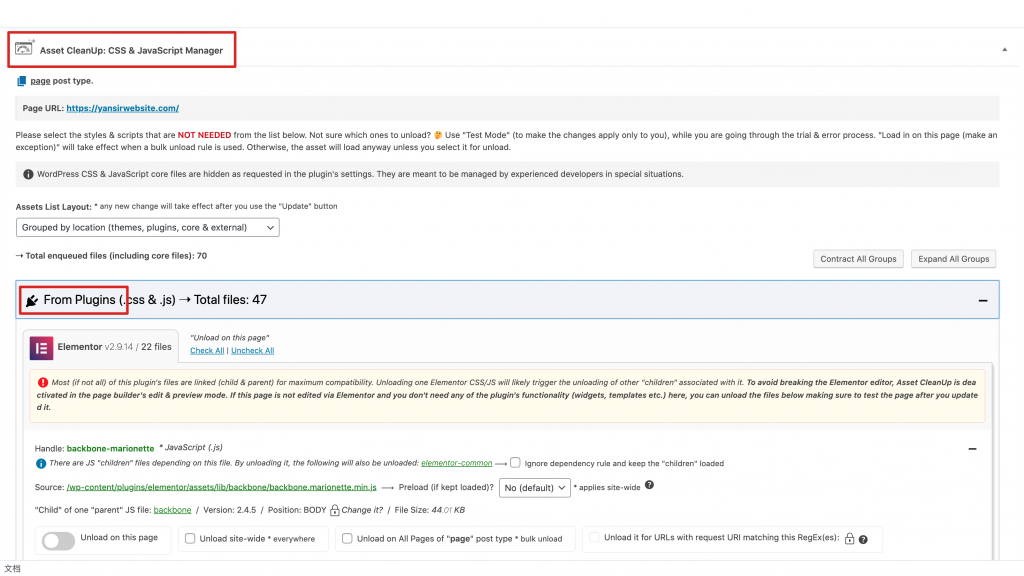This screenshot has width=1024, height=576.
Task: Open the yansirwebsite.com page URL link
Action: (x=122, y=108)
